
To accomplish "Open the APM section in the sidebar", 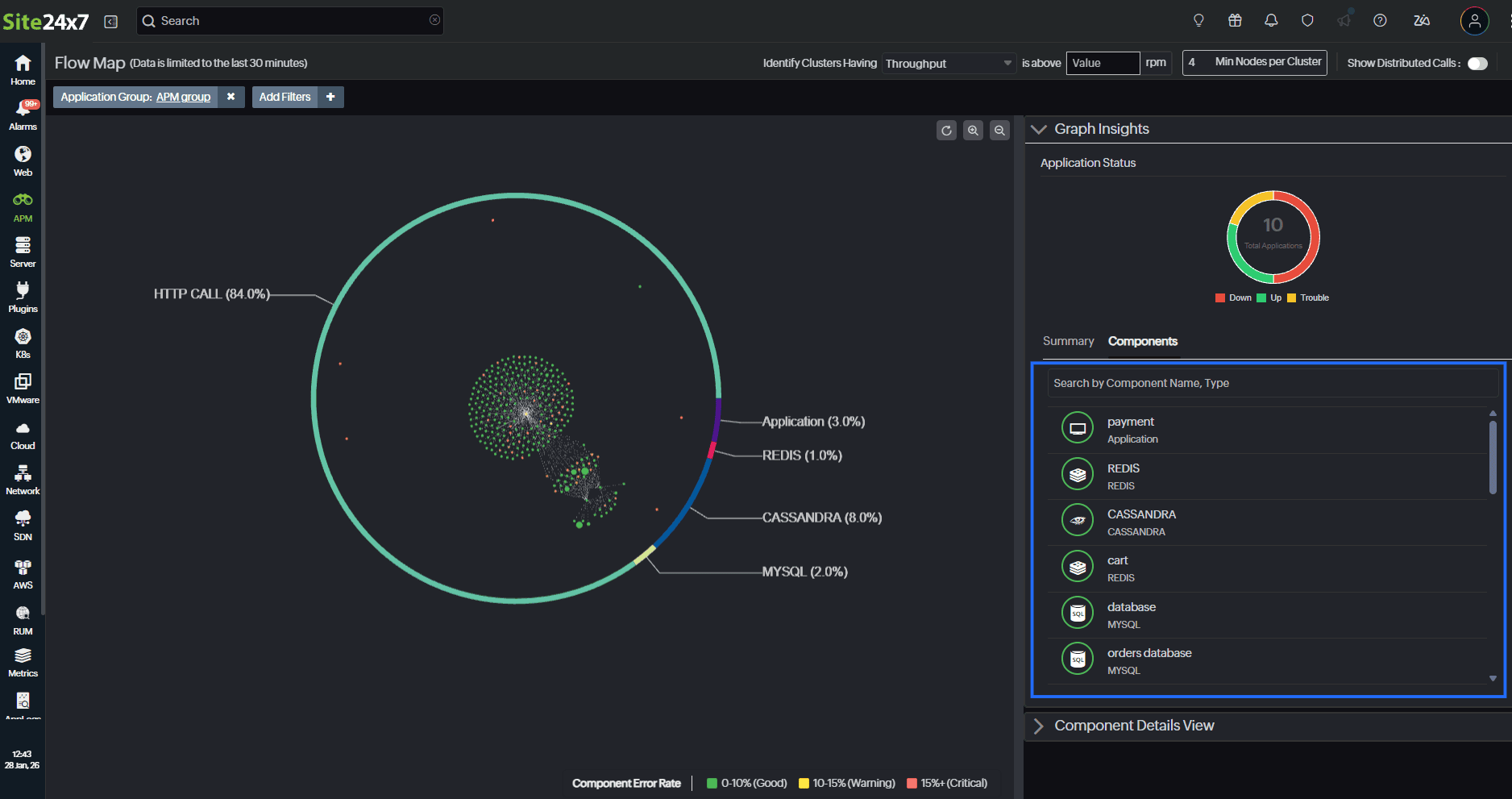I will (22, 206).
